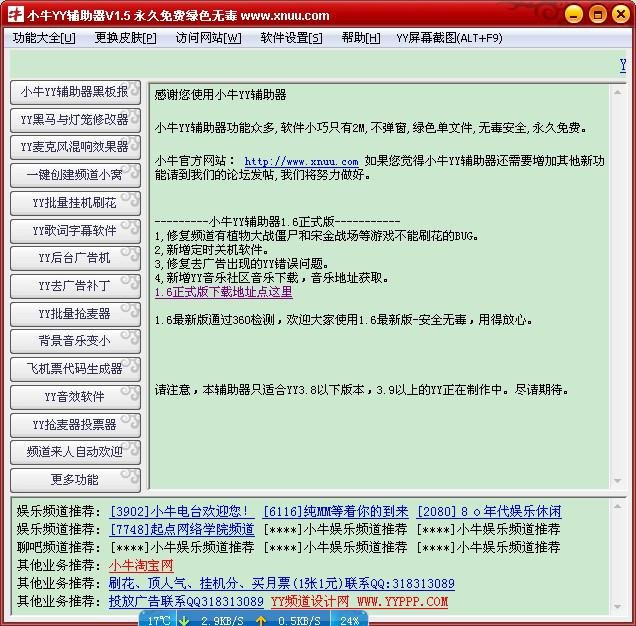Viewport: 636px width, 626px height.
Task: Click the orange upload arrow icon
Action: 261,621
